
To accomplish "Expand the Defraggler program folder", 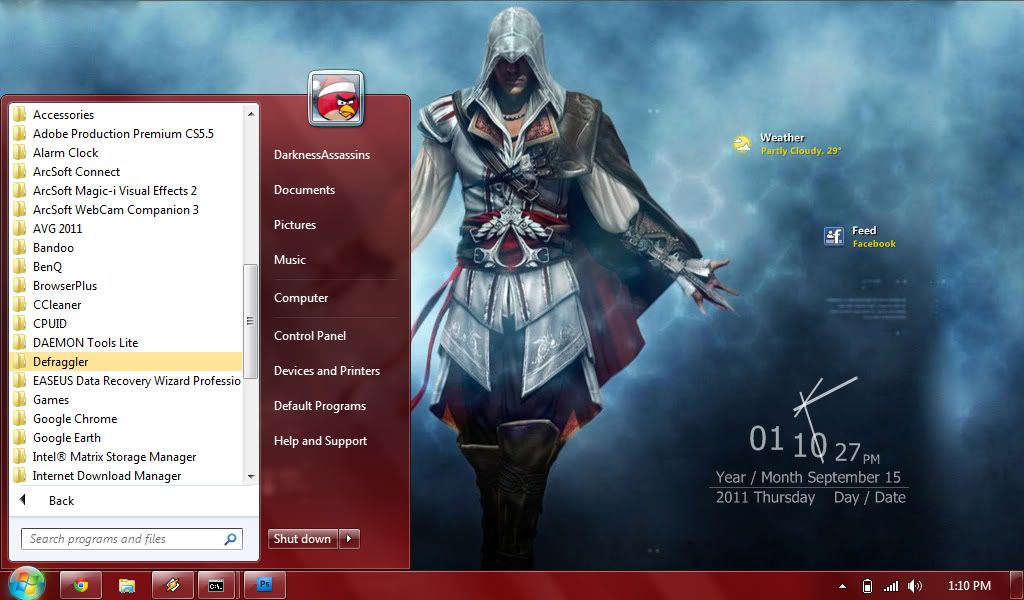I will point(60,362).
